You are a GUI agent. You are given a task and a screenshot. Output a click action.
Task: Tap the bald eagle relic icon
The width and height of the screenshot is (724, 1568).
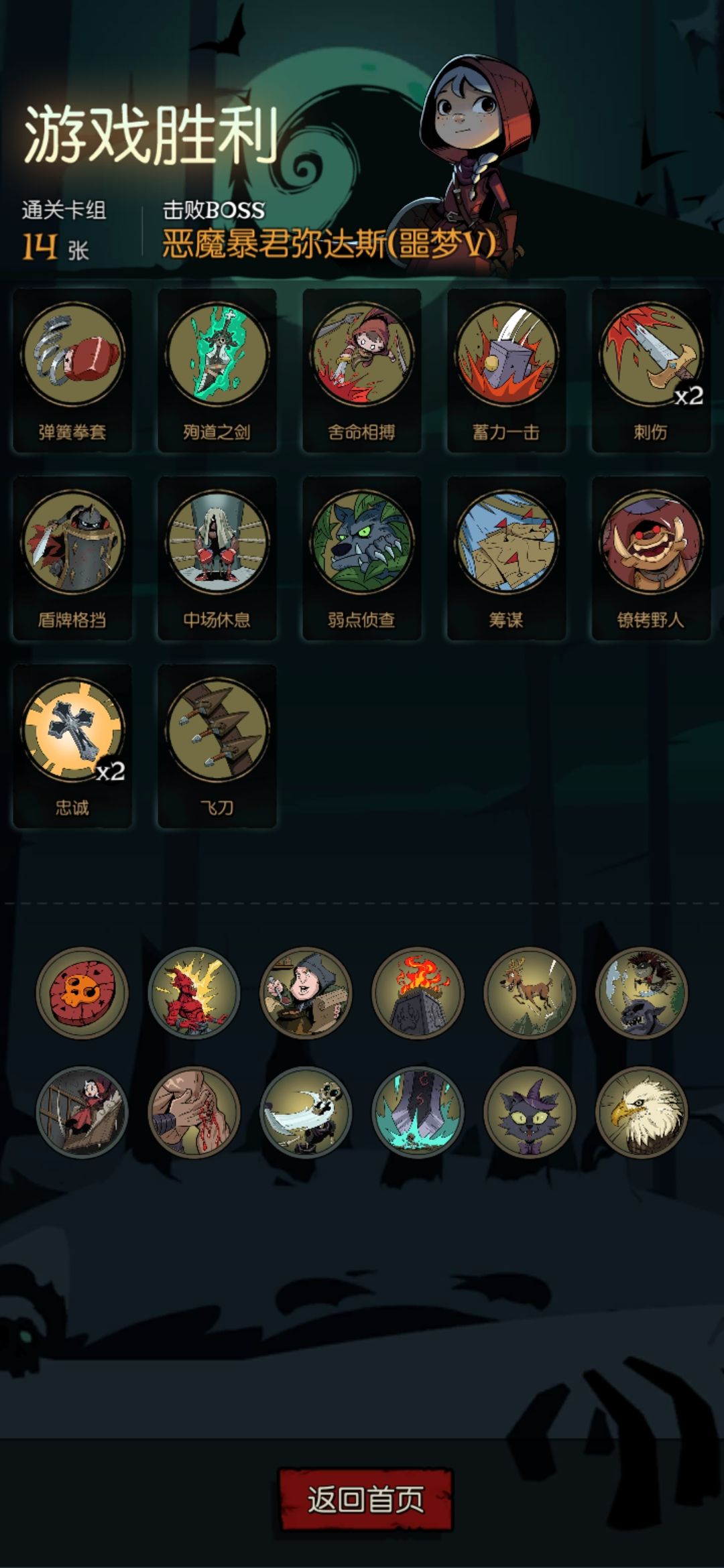[642, 1112]
